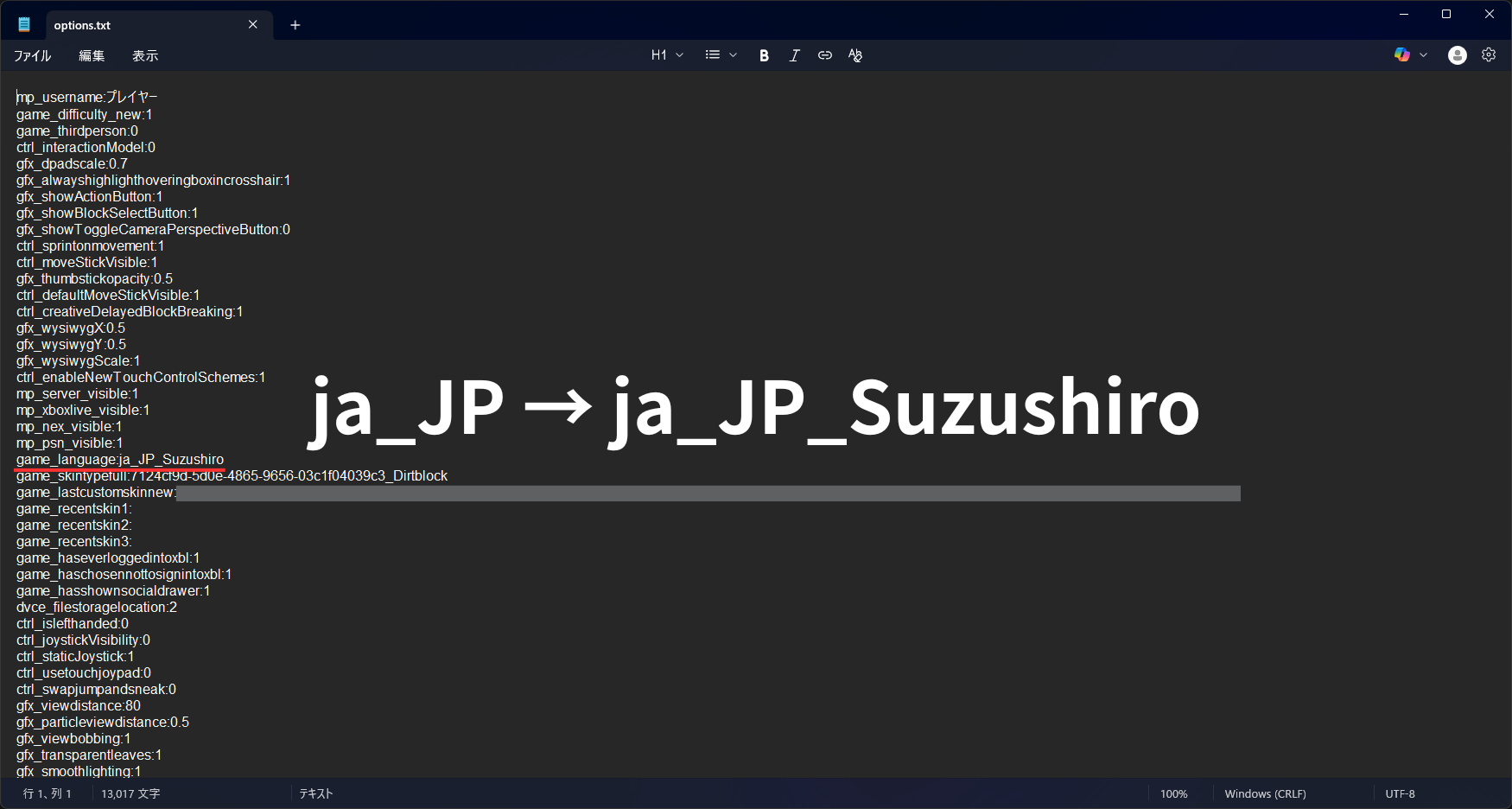
Task: Open the ファイル menu
Action: 31,55
